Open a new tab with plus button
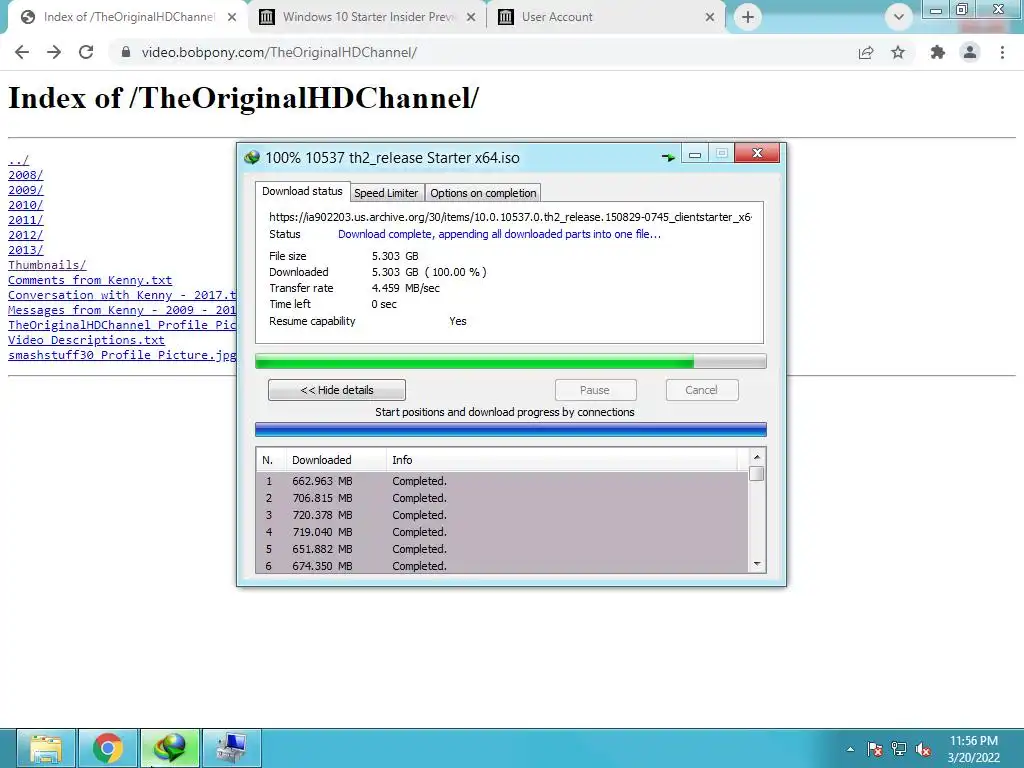The height and width of the screenshot is (768, 1024). pos(748,17)
